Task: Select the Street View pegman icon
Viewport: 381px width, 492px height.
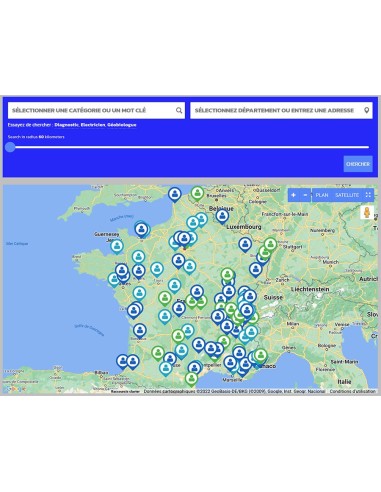Action: pos(367,212)
